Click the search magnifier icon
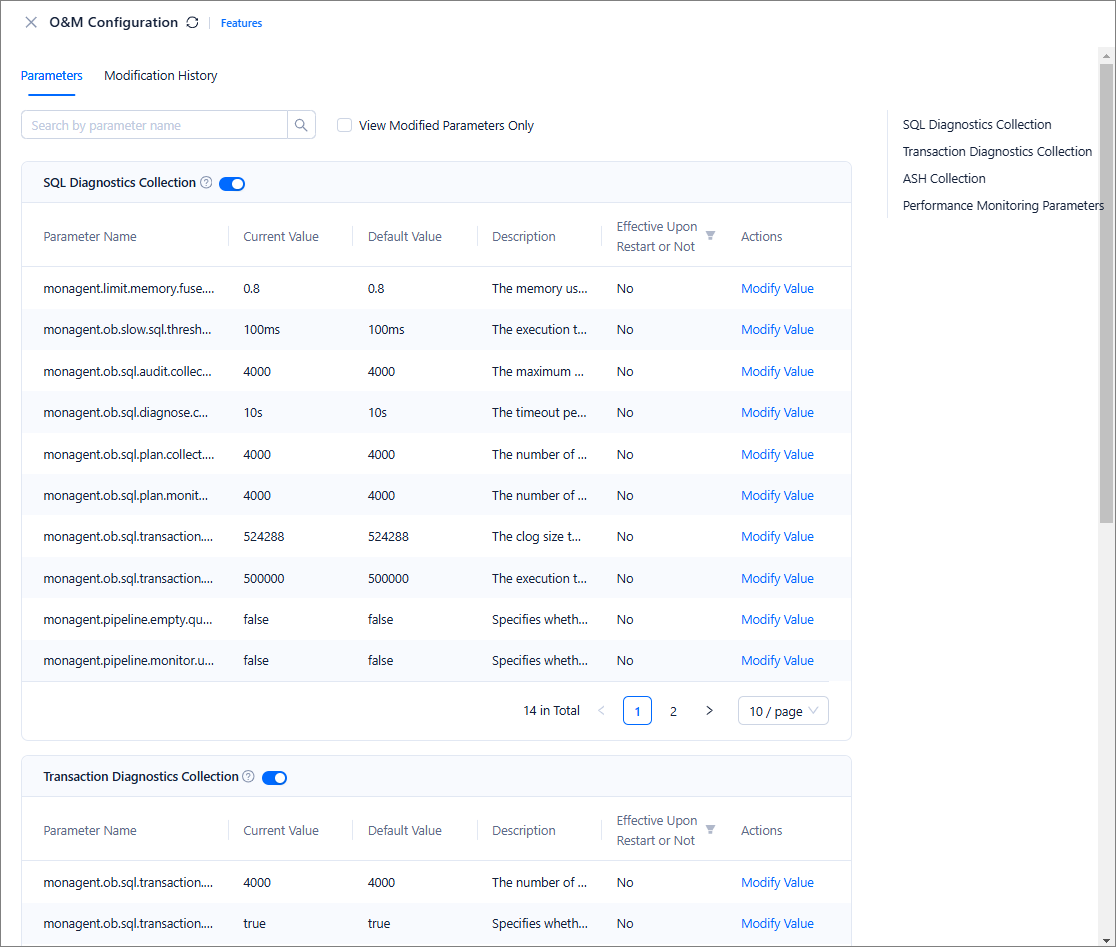This screenshot has width=1116, height=947. point(301,125)
